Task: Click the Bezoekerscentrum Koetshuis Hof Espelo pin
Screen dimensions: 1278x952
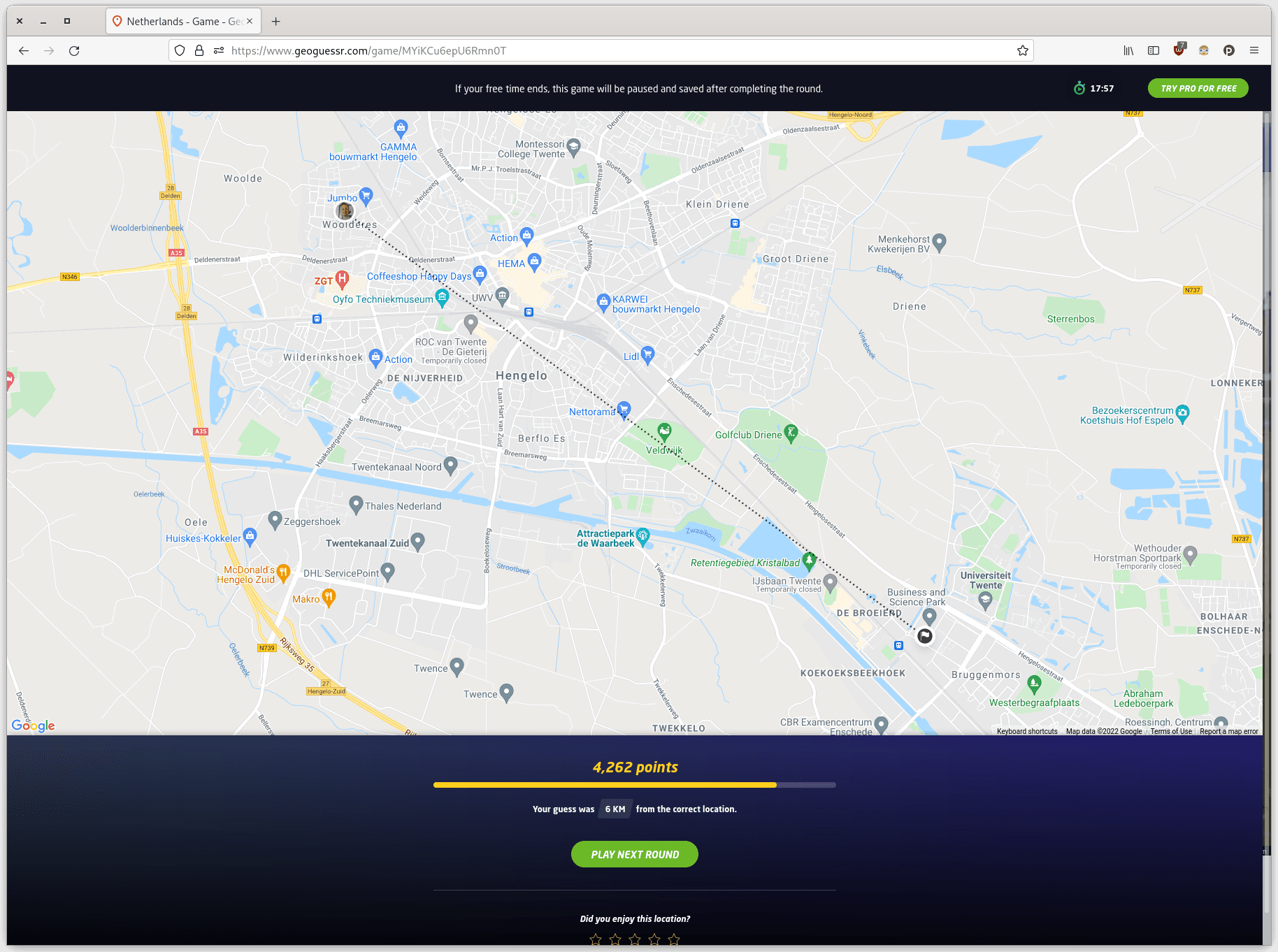Action: pyautogui.click(x=1182, y=413)
